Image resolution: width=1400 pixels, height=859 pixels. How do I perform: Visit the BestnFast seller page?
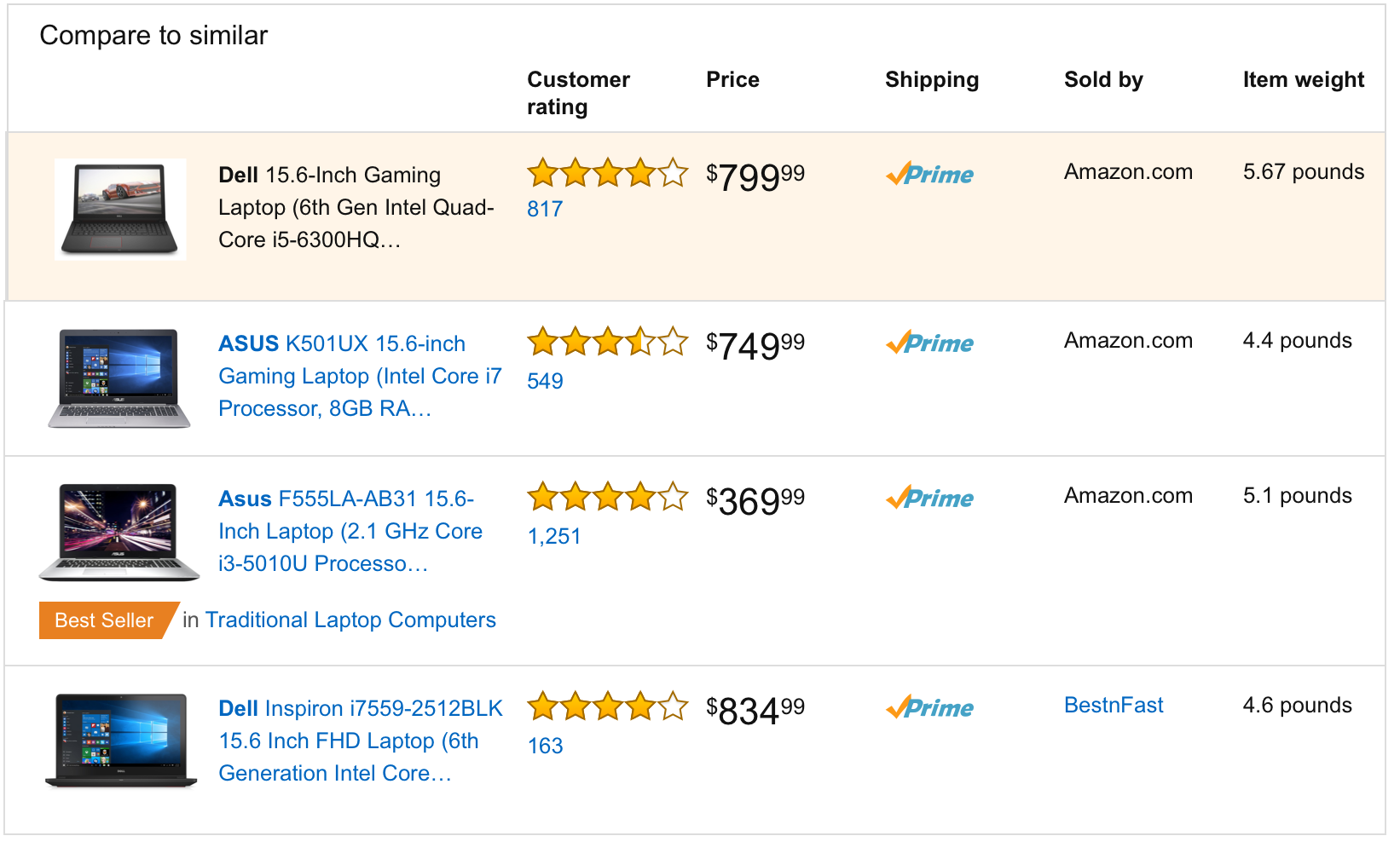(x=1114, y=705)
